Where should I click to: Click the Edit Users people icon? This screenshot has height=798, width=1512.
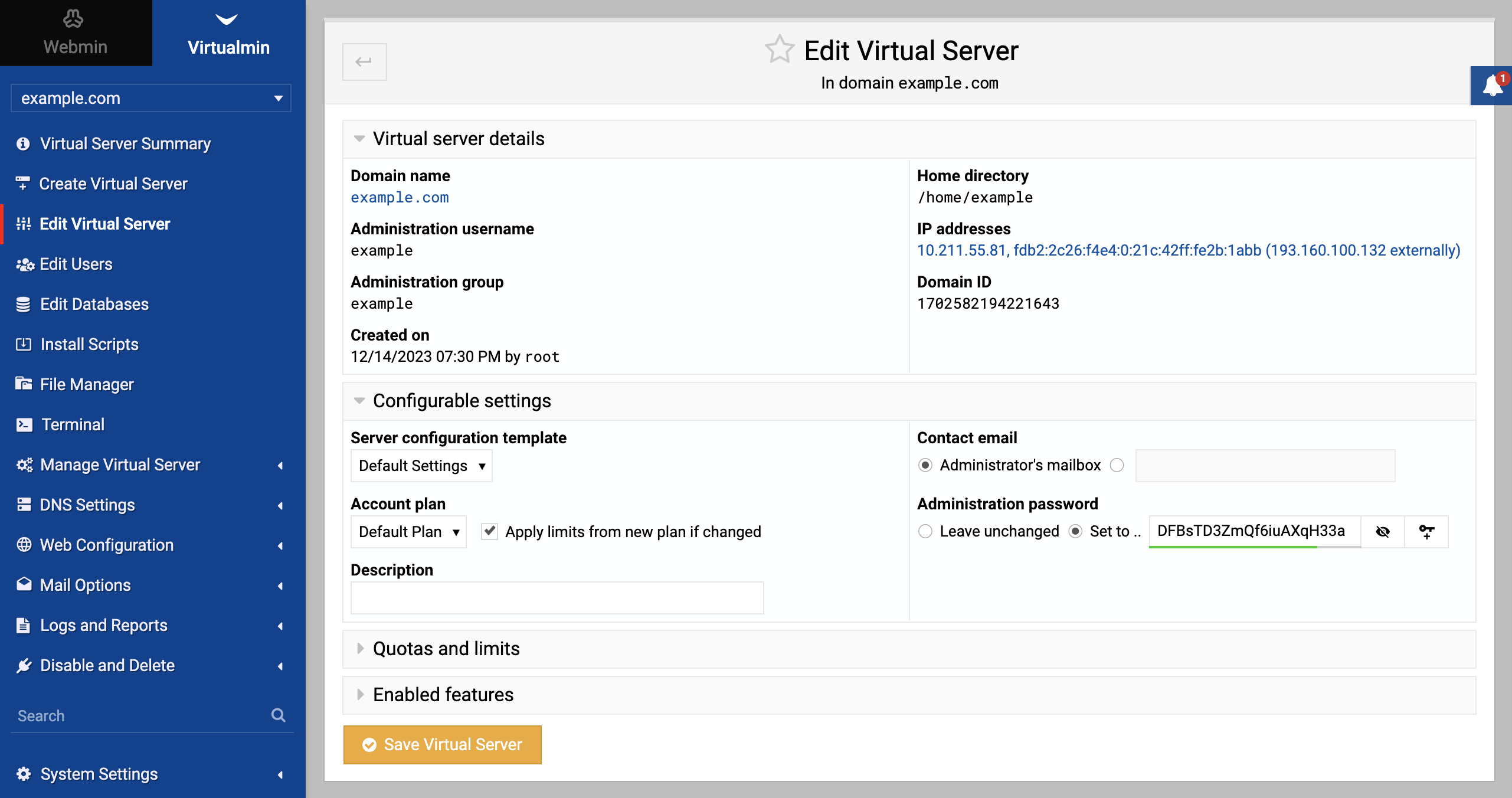pyautogui.click(x=24, y=264)
